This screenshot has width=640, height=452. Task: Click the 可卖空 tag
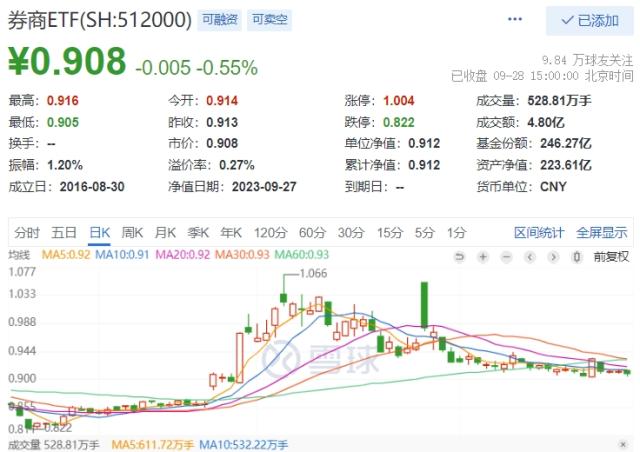click(x=269, y=20)
